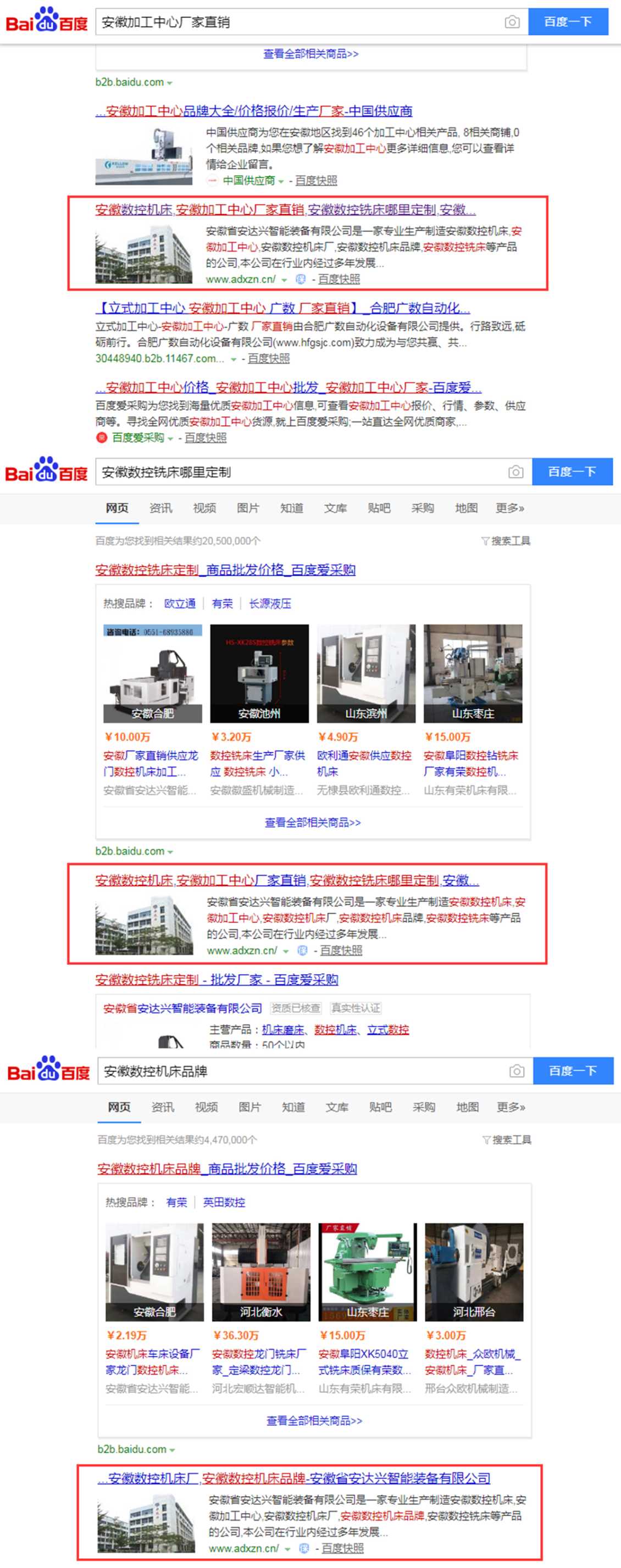621x1568 pixels.
Task: Click 欧立通 hot brand link
Action: 180,603
